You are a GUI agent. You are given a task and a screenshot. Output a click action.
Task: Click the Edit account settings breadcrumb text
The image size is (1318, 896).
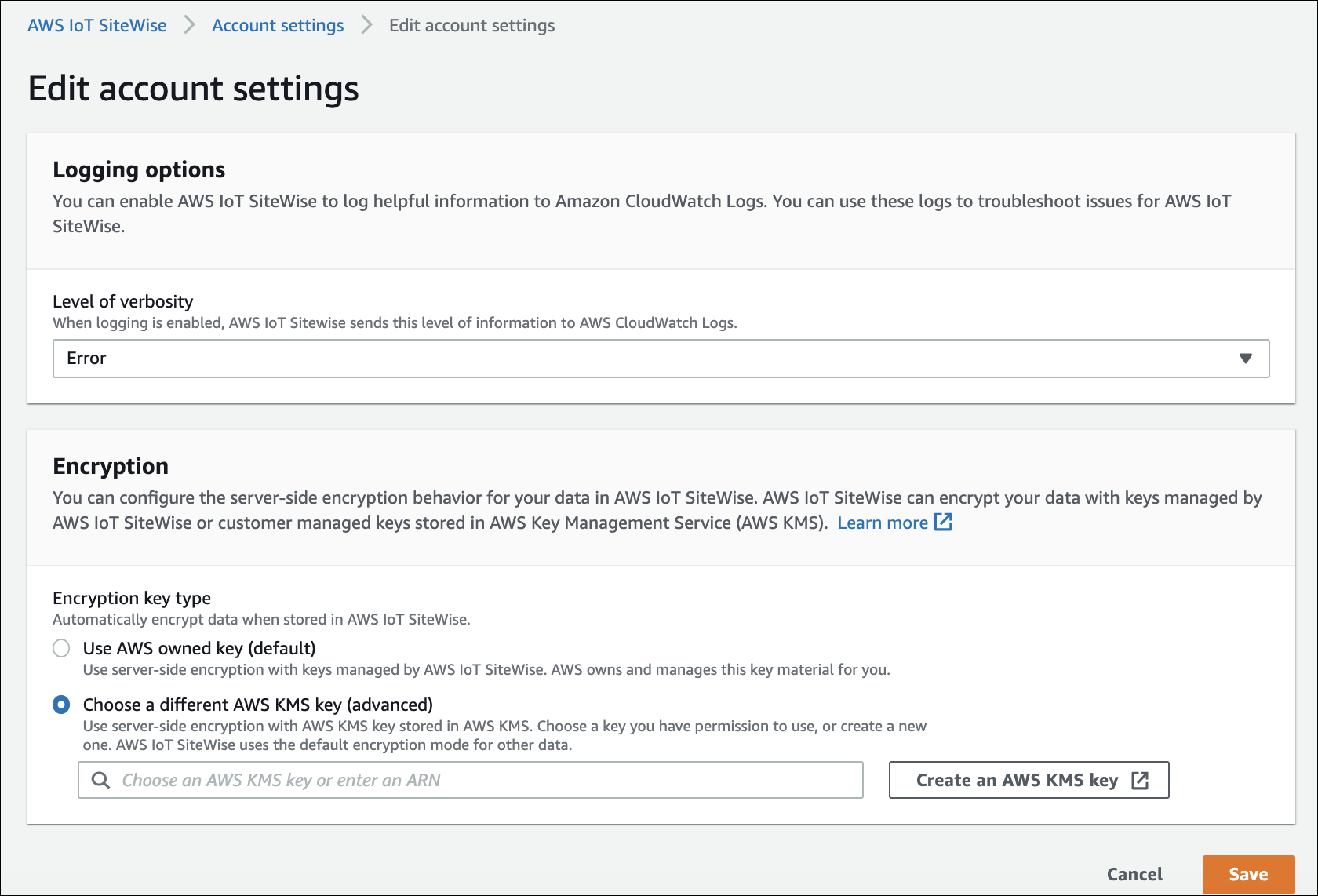coord(471,25)
